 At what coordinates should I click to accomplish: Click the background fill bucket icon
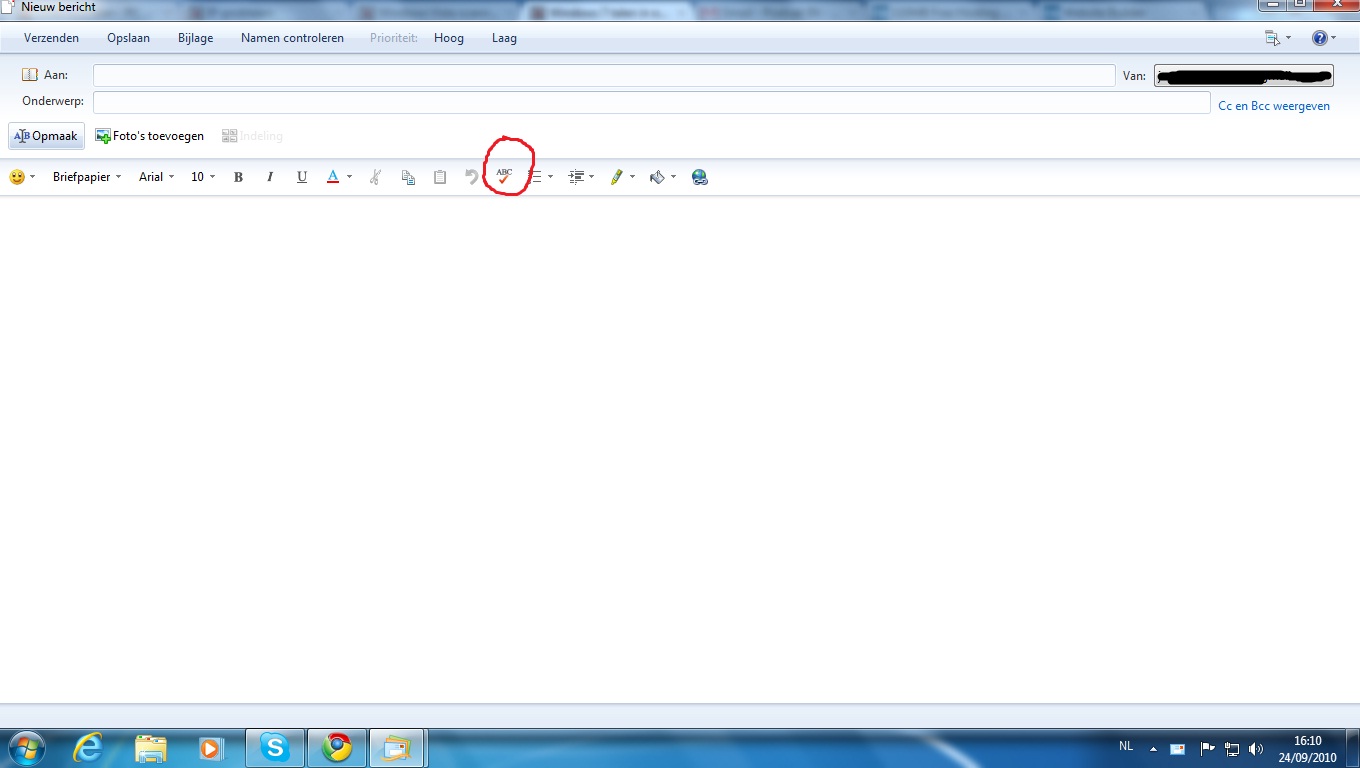(x=657, y=177)
